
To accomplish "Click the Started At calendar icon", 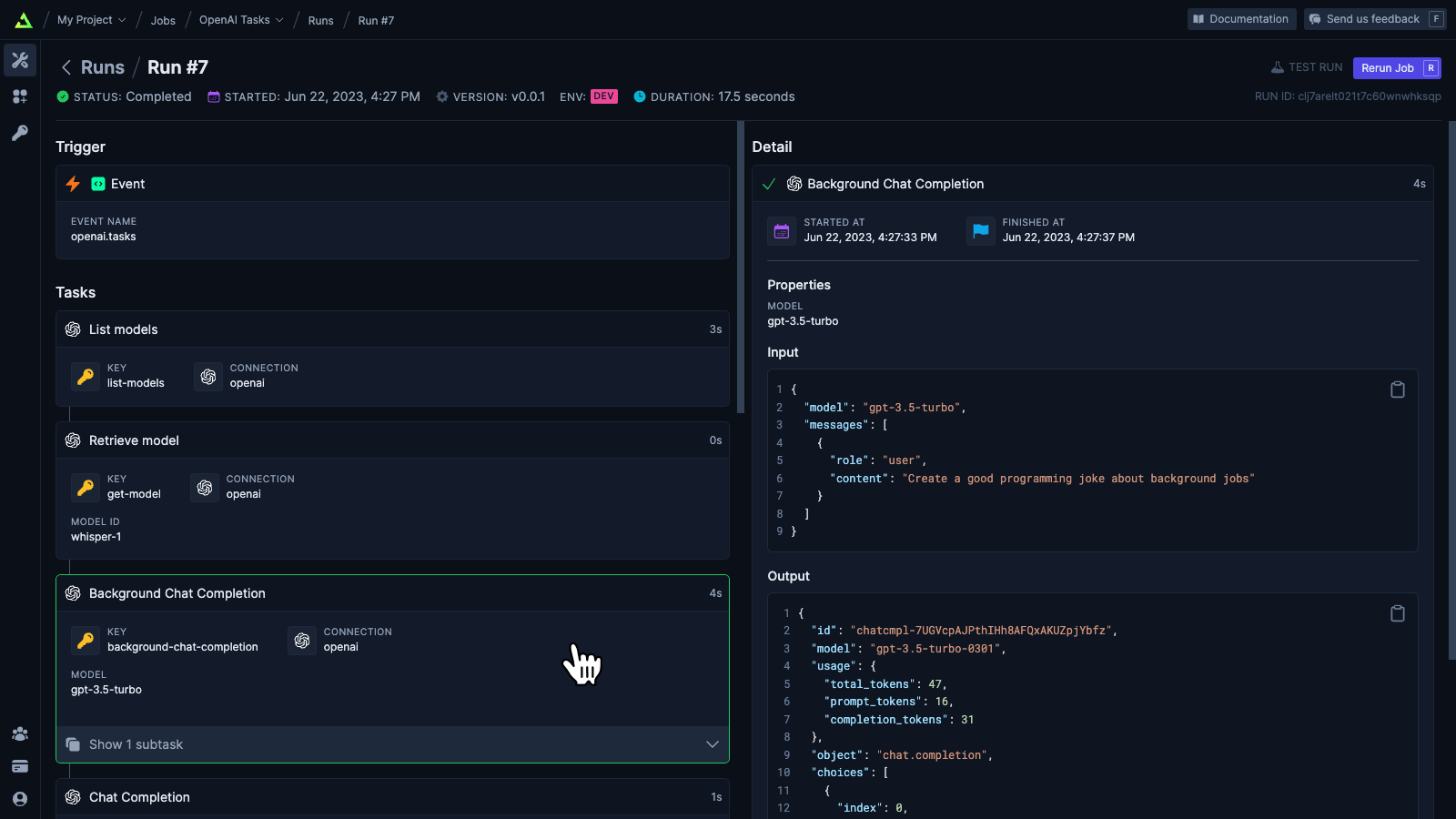I will pyautogui.click(x=782, y=230).
